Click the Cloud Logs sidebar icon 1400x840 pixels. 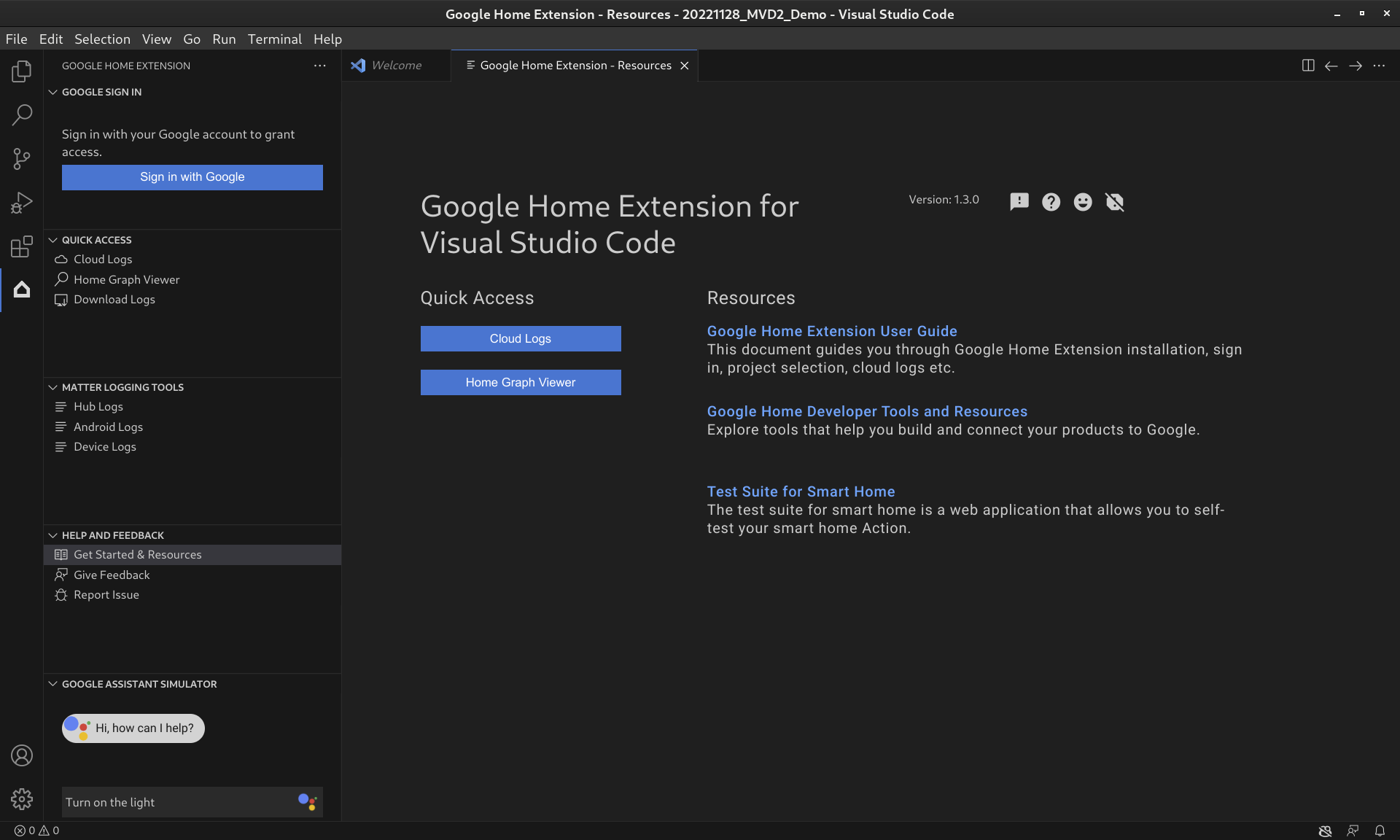click(x=62, y=259)
